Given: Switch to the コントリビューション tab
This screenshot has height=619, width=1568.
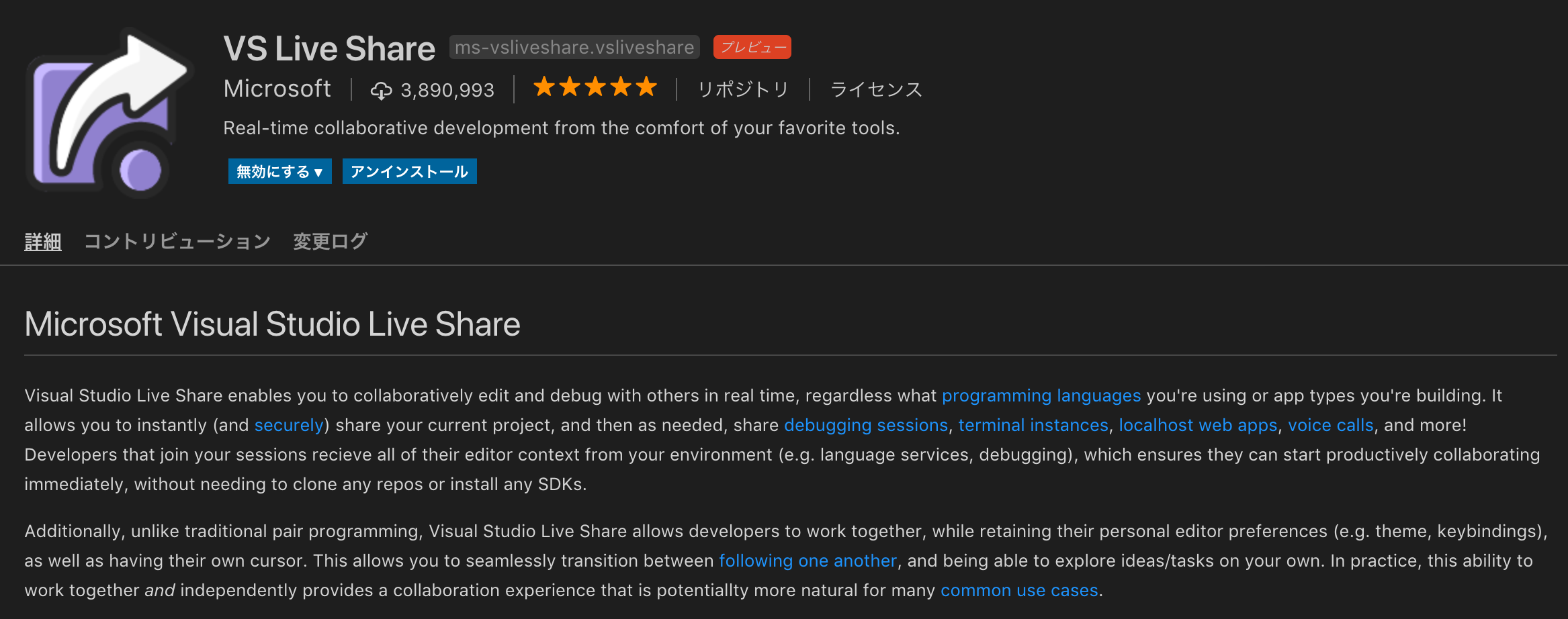Looking at the screenshot, I should pyautogui.click(x=177, y=241).
